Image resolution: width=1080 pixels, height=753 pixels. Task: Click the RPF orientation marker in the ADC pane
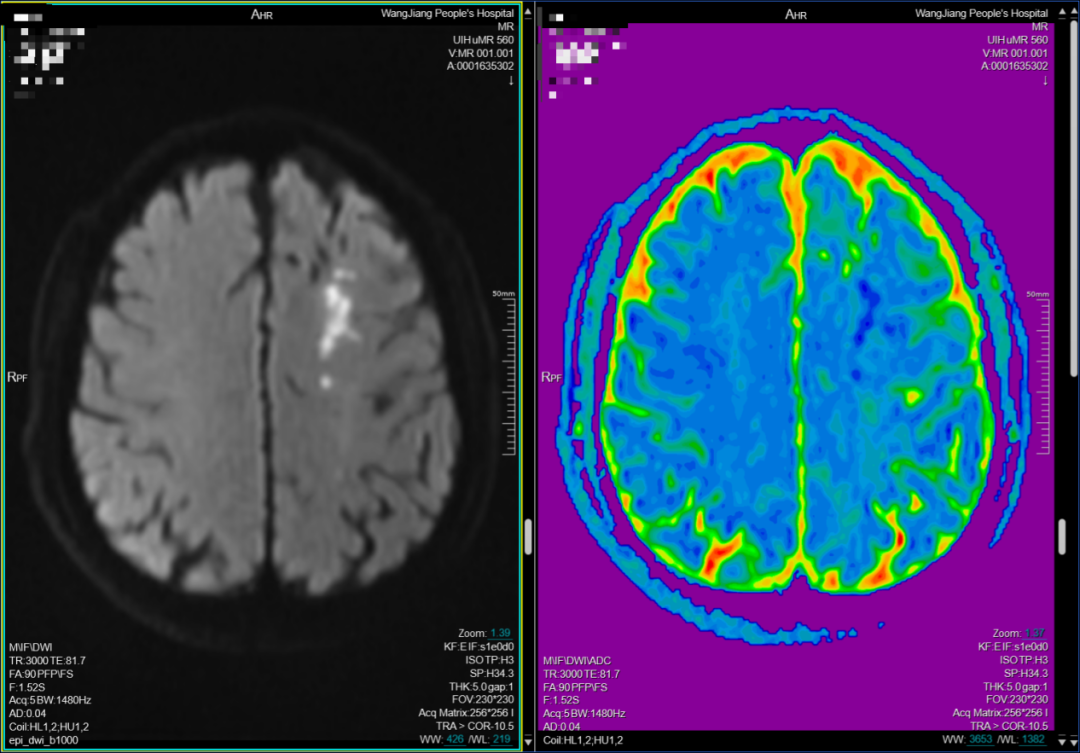[x=551, y=377]
